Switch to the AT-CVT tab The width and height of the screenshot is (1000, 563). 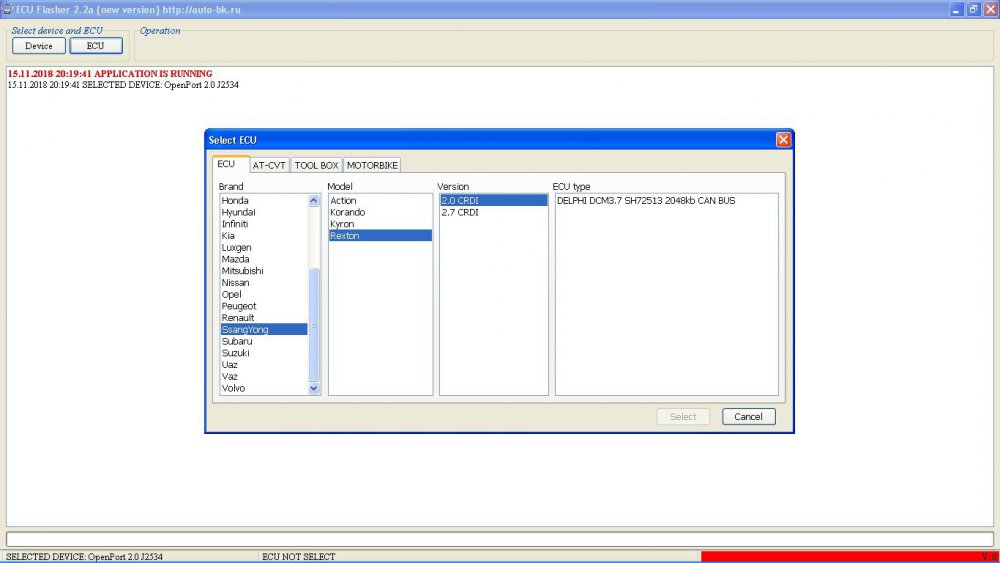pos(268,165)
